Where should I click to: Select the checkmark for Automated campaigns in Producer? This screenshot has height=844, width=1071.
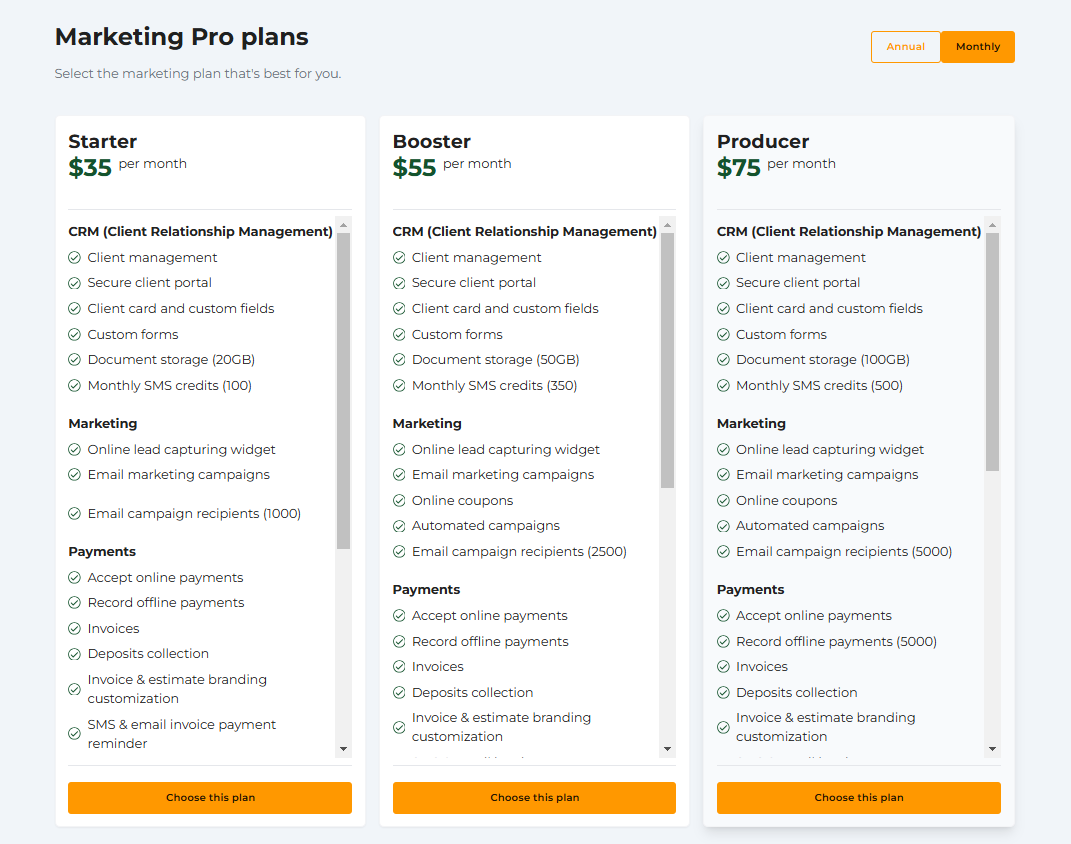coord(723,525)
